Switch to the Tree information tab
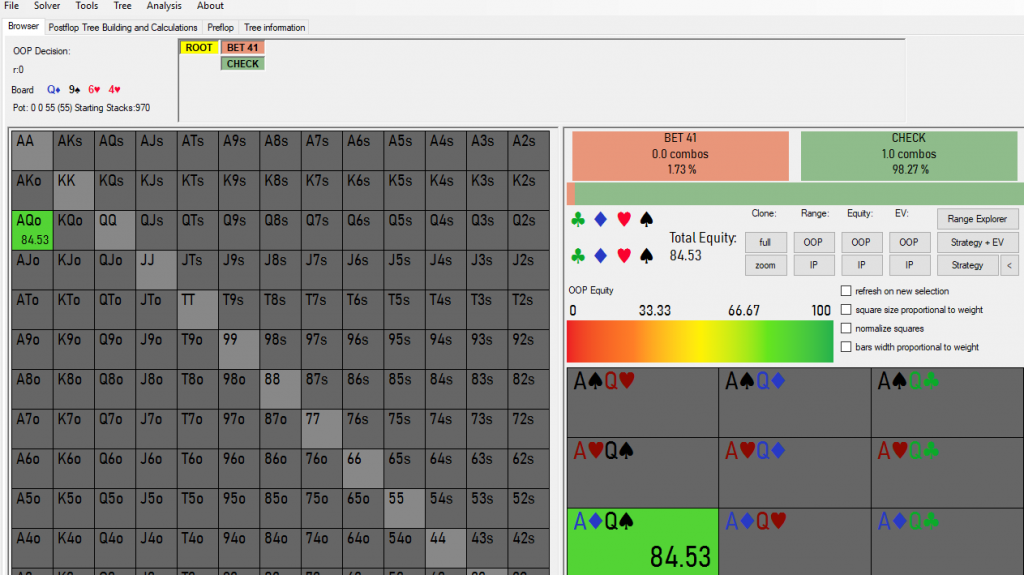This screenshot has height=575, width=1024. [x=274, y=27]
